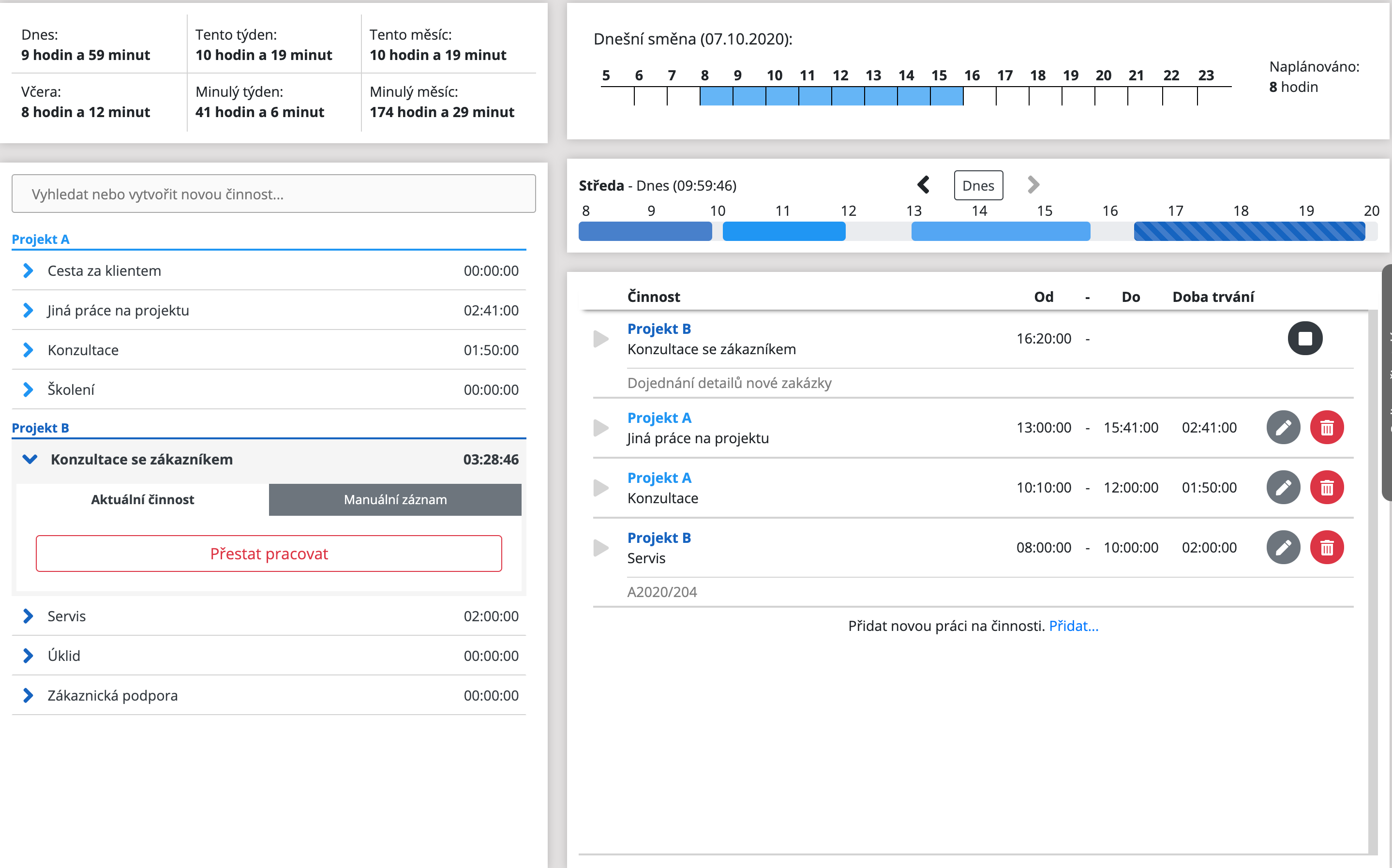Image resolution: width=1392 pixels, height=868 pixels.
Task: Go to next day with right arrow
Action: [x=1033, y=185]
